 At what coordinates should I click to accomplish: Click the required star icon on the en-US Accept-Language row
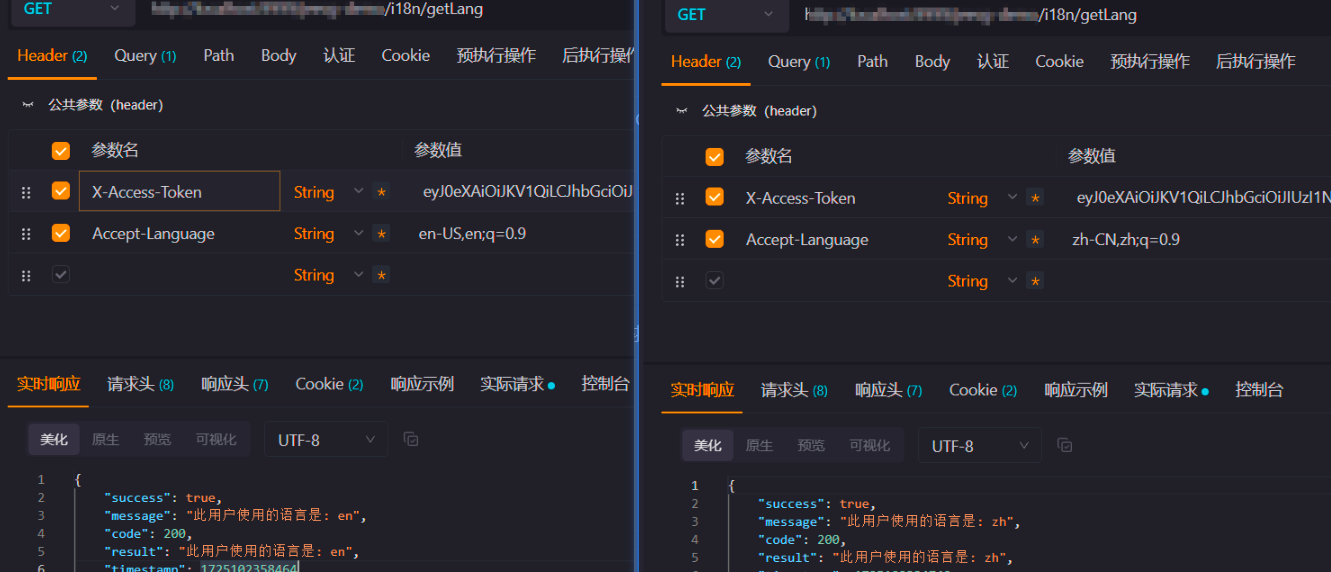click(x=380, y=234)
